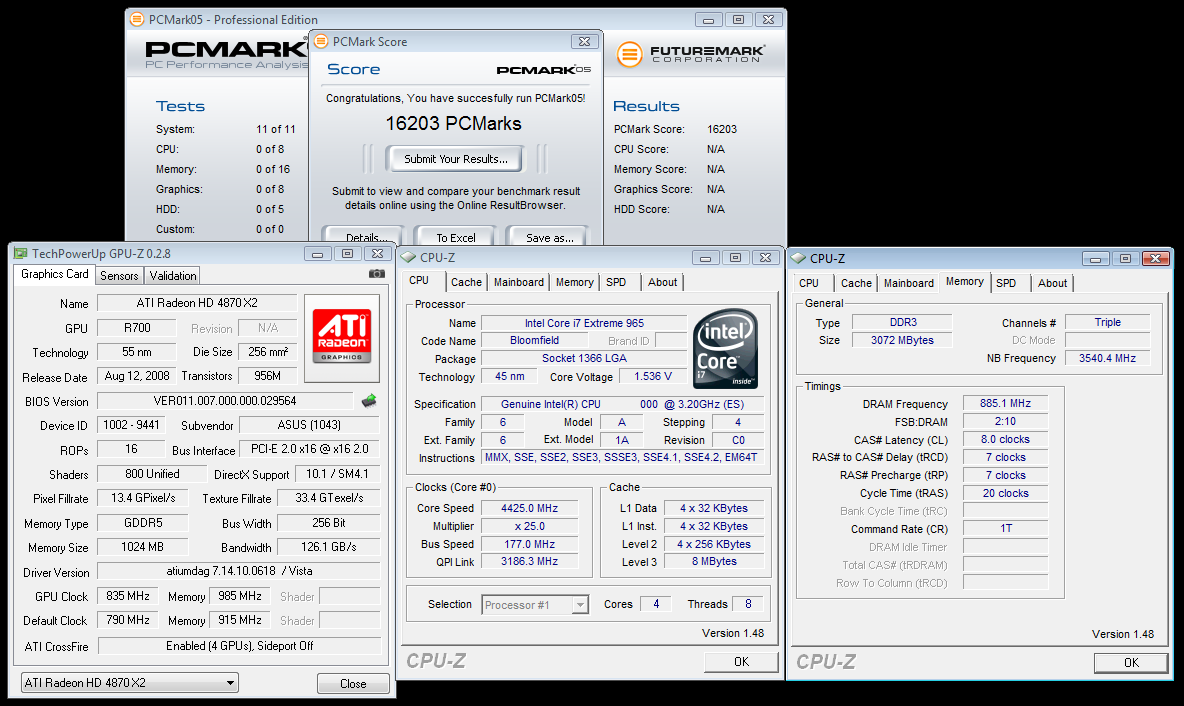Click the GPU Name field ATI Radeon HD 4870 X2

click(x=197, y=303)
